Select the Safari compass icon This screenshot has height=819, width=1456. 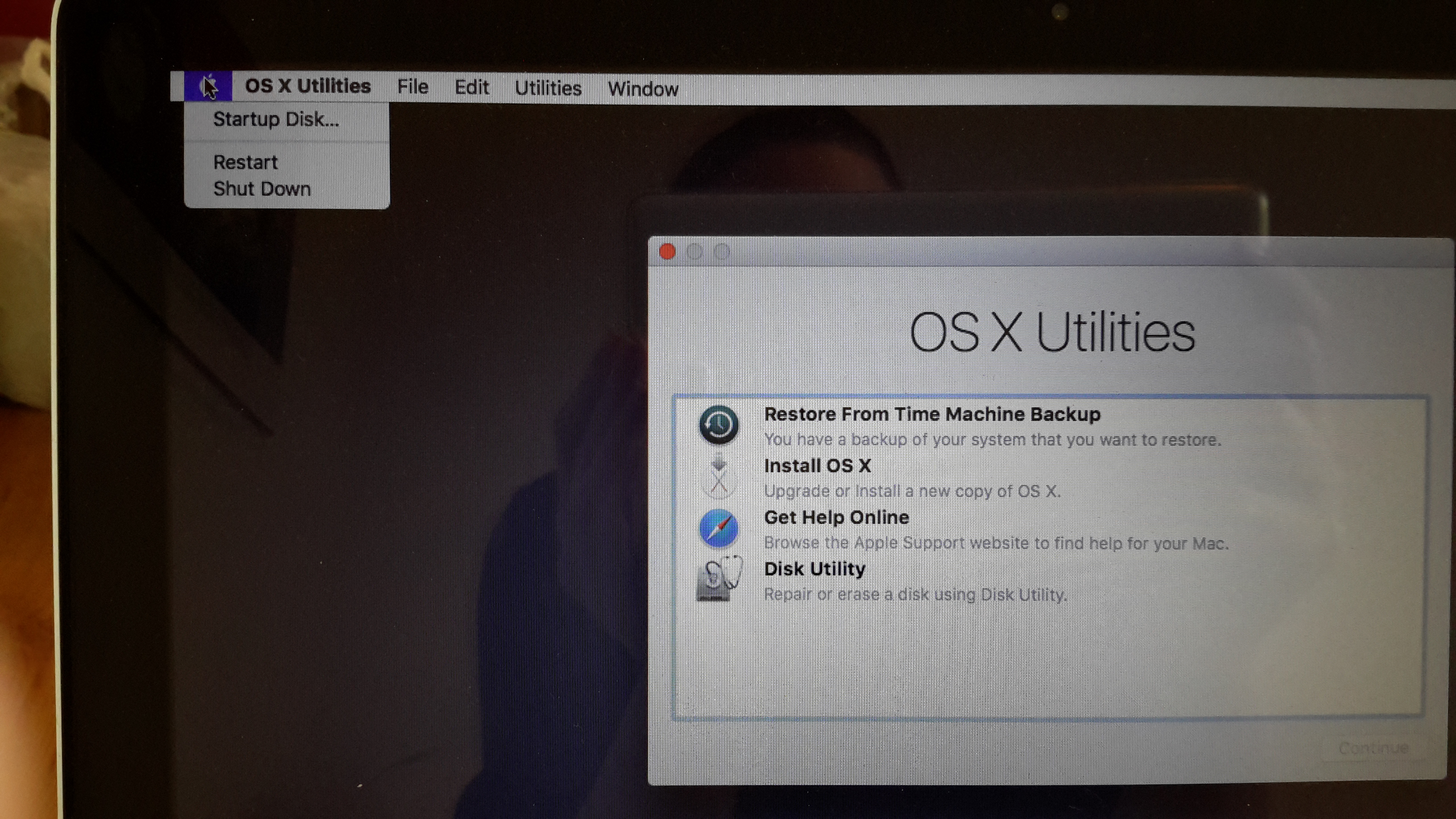click(x=718, y=529)
